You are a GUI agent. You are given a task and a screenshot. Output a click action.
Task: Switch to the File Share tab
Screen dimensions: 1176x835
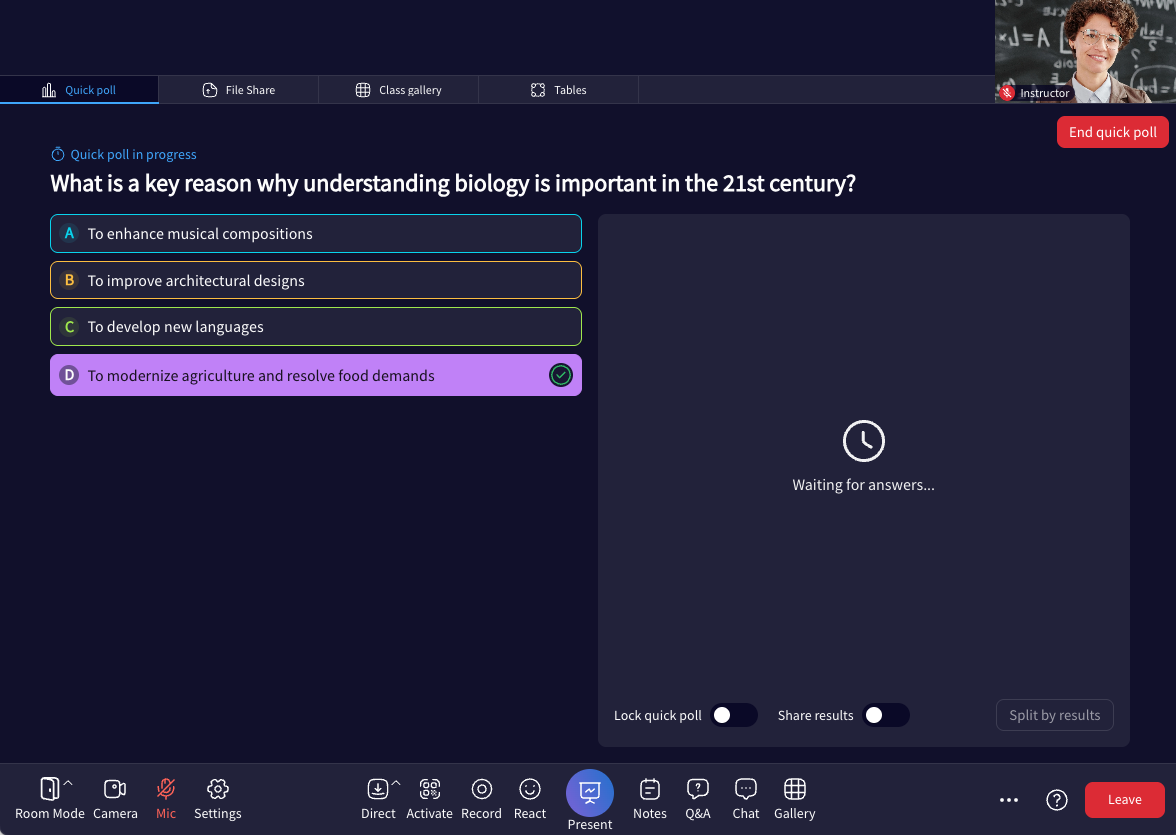238,90
